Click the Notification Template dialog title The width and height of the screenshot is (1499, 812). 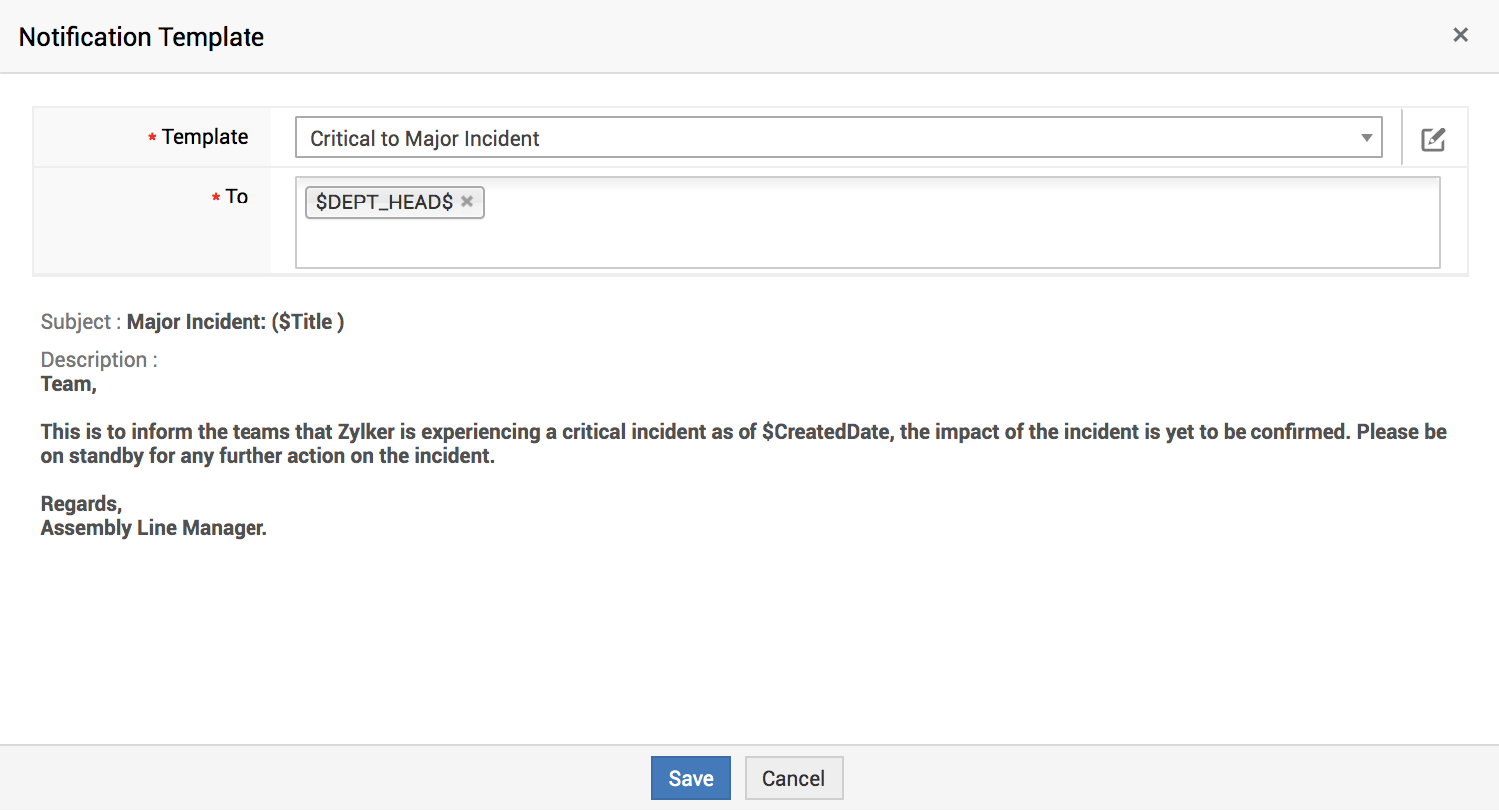point(142,37)
